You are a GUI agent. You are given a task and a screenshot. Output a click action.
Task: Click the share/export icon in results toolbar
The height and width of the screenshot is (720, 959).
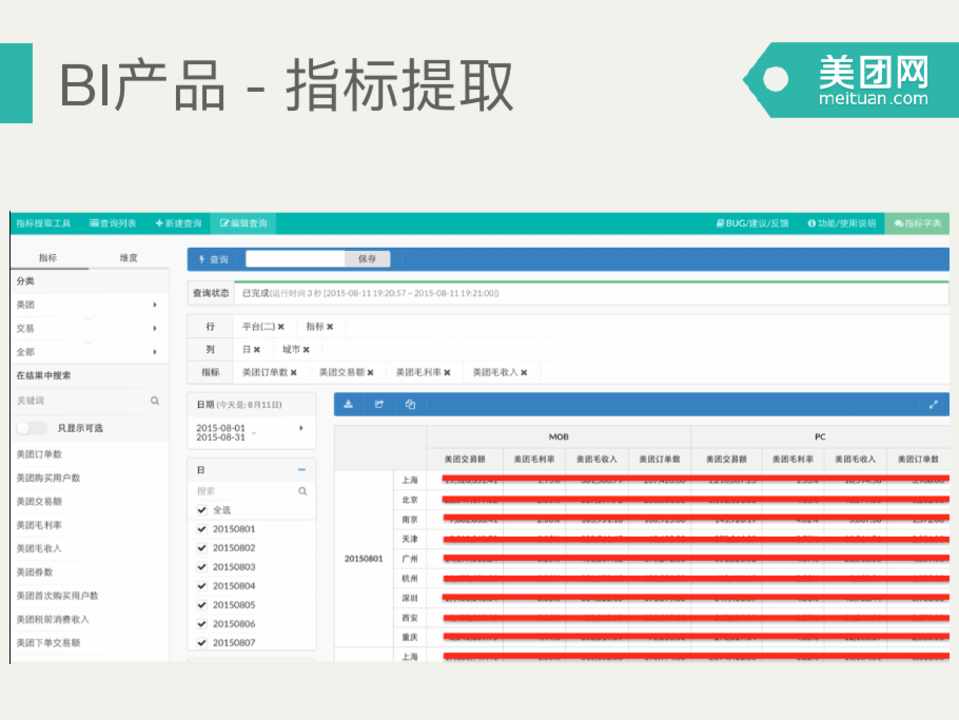tap(379, 404)
